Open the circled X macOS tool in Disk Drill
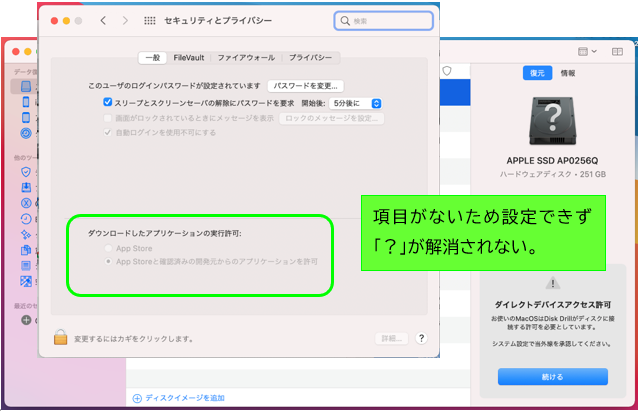This screenshot has height=411, width=641. pos(26,203)
